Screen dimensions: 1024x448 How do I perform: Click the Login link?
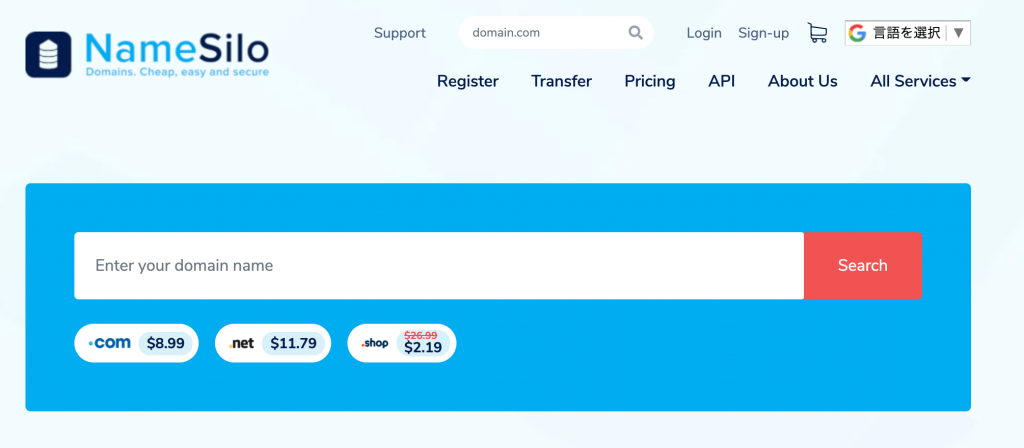coord(704,33)
